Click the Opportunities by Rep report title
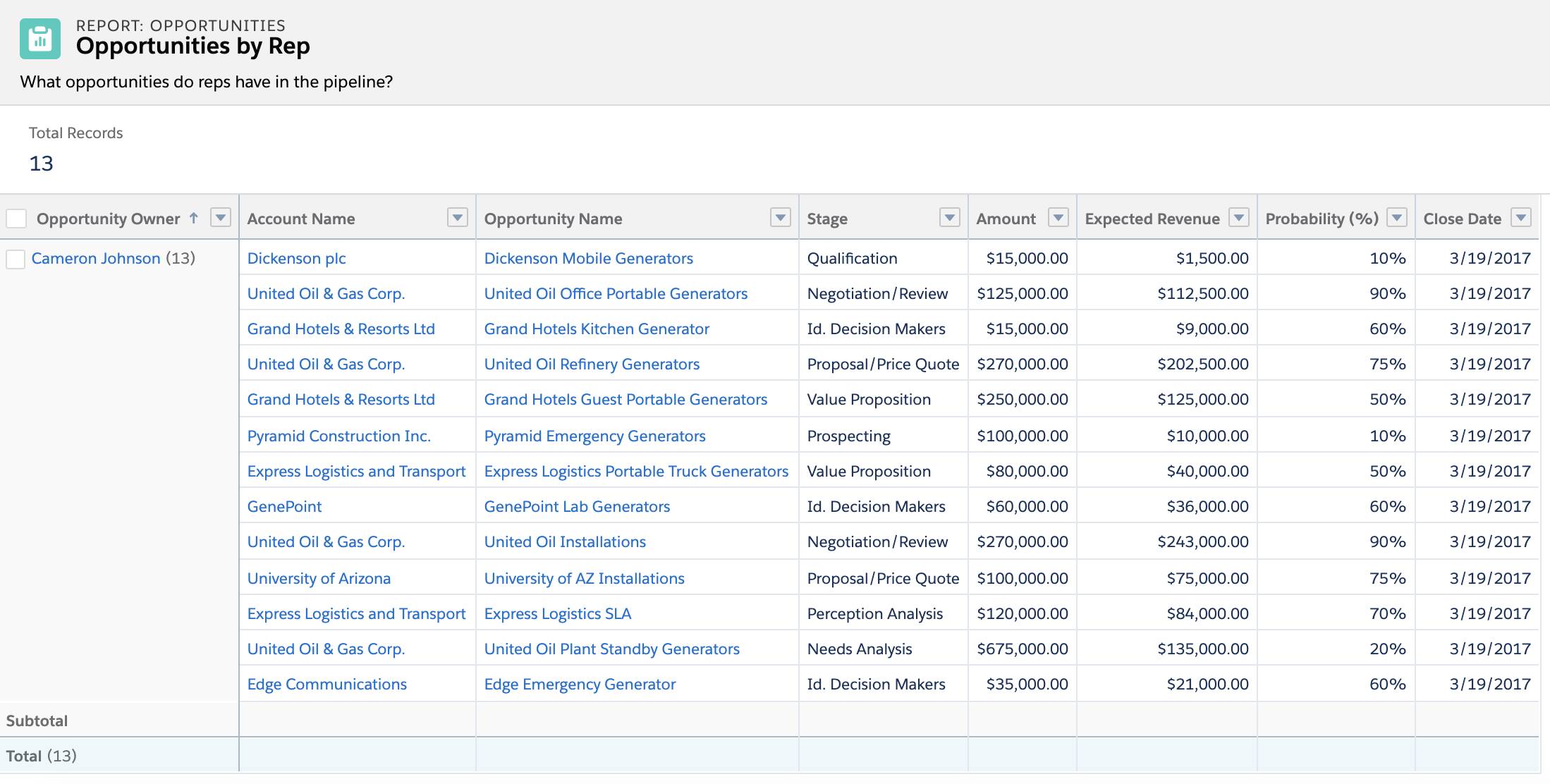The width and height of the screenshot is (1550, 784). (193, 46)
